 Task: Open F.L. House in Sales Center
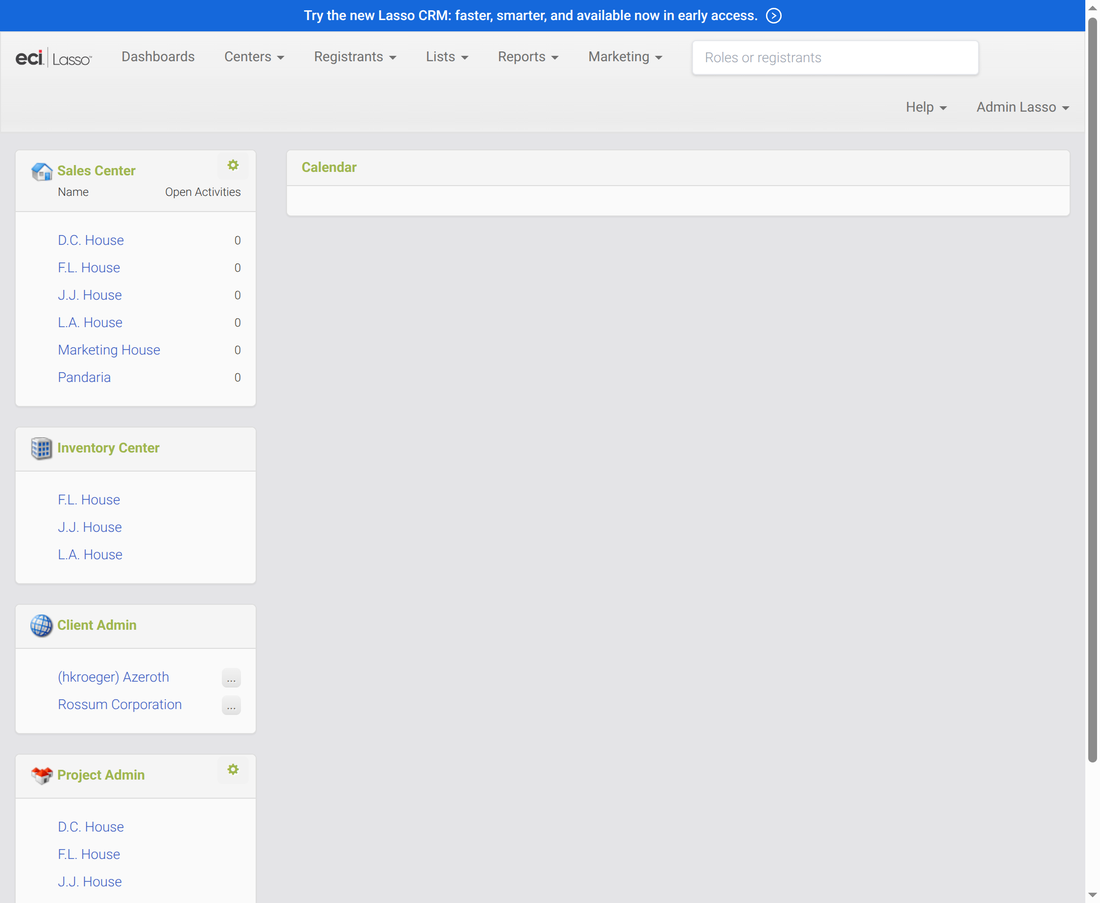[x=88, y=268]
